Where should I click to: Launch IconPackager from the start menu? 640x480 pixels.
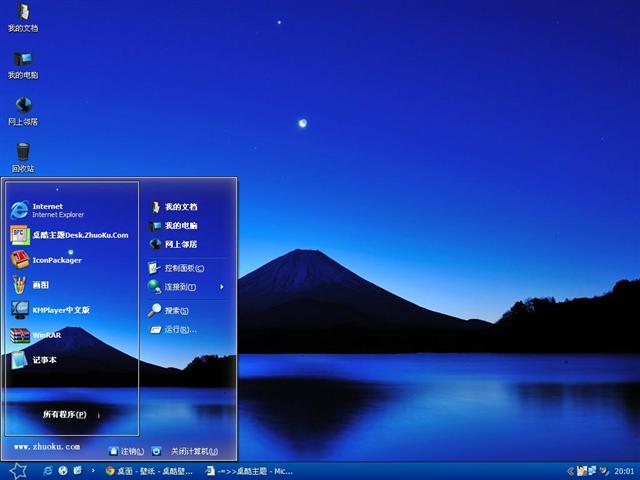pyautogui.click(x=56, y=260)
